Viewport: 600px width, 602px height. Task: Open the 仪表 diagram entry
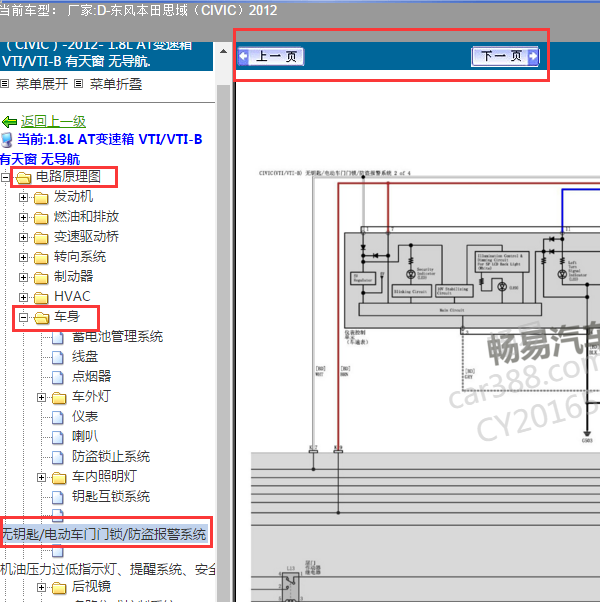85,417
